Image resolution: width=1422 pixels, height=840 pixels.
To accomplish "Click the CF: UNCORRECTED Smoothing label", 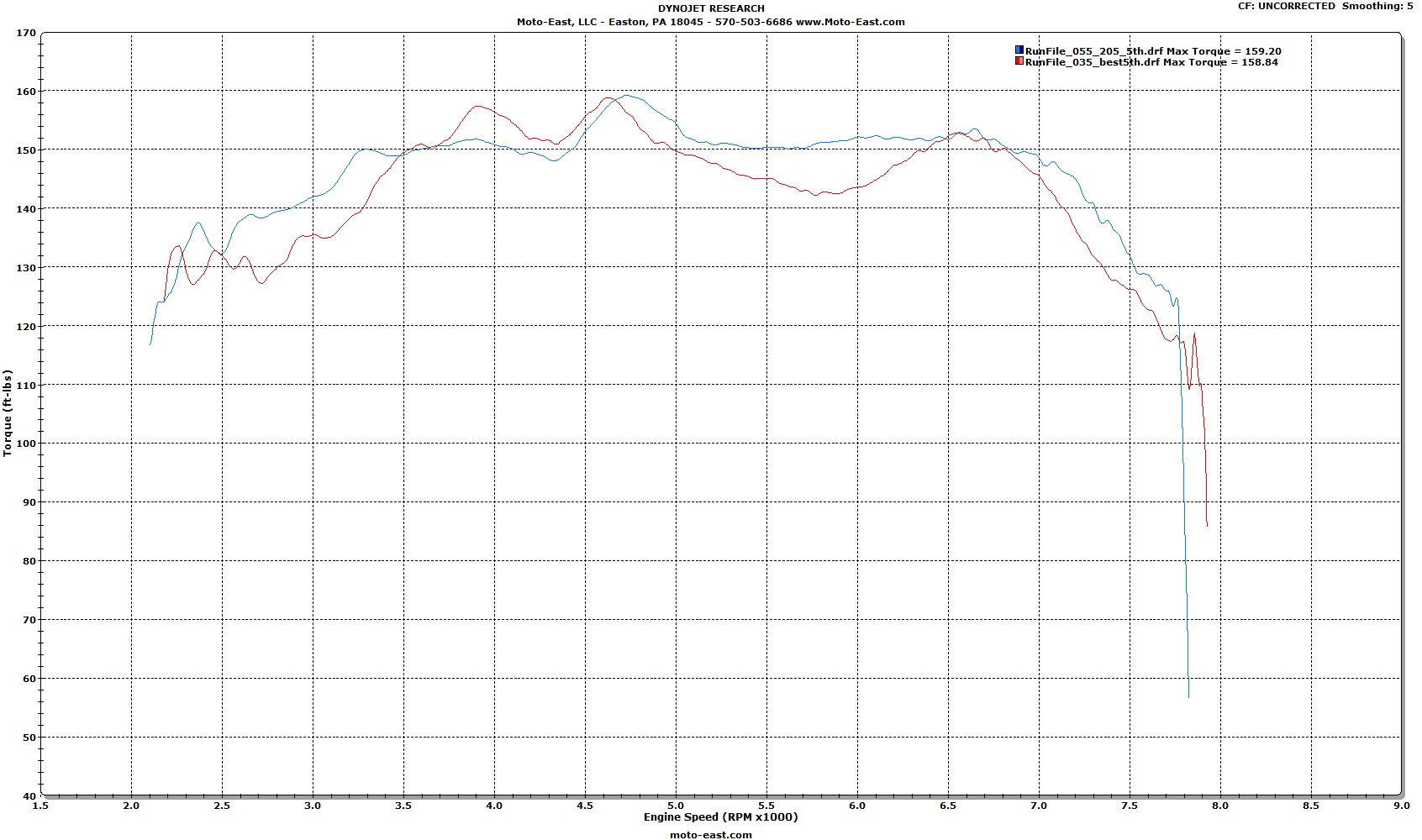I will pos(1325,6).
